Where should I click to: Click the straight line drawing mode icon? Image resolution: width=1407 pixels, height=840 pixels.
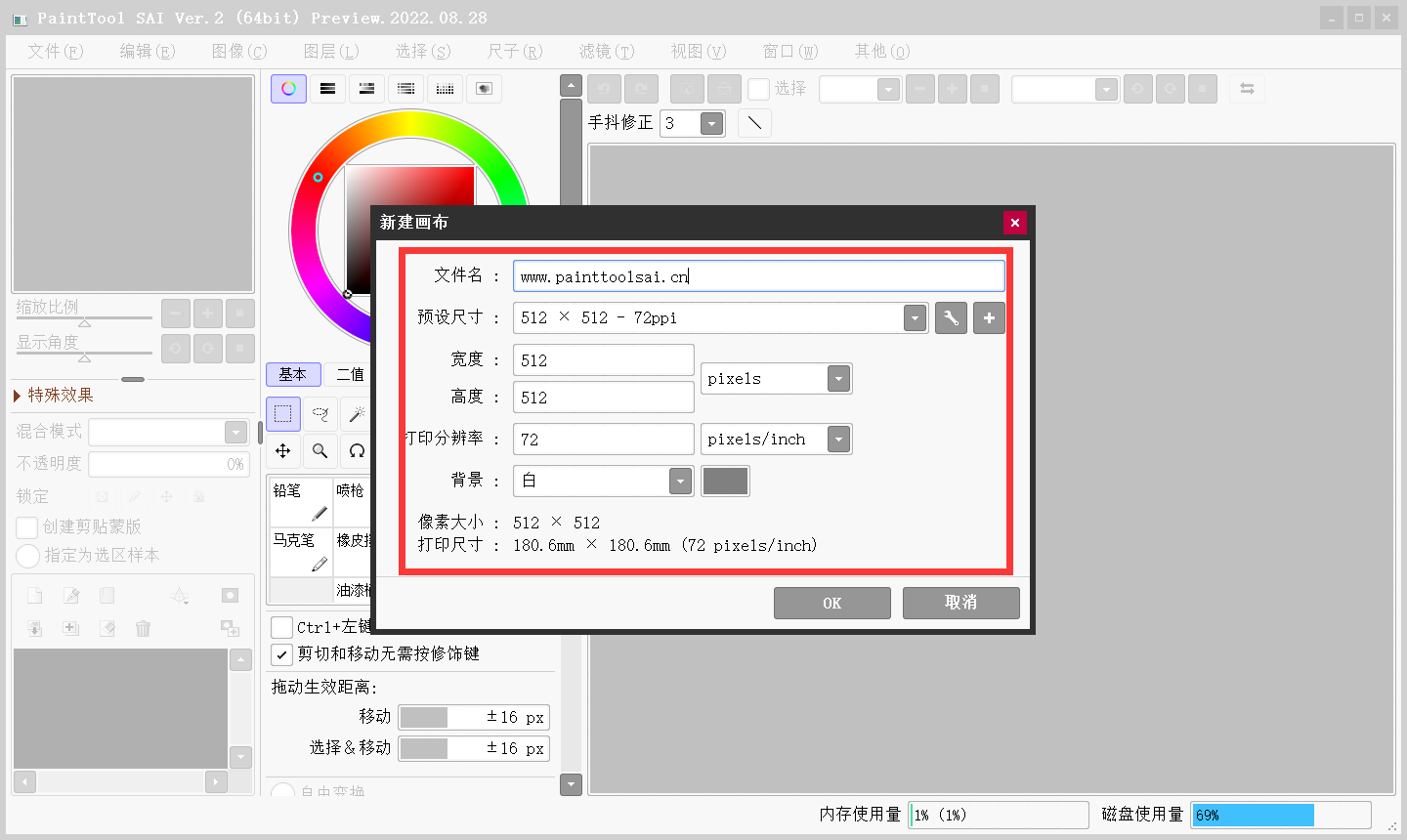coord(754,123)
